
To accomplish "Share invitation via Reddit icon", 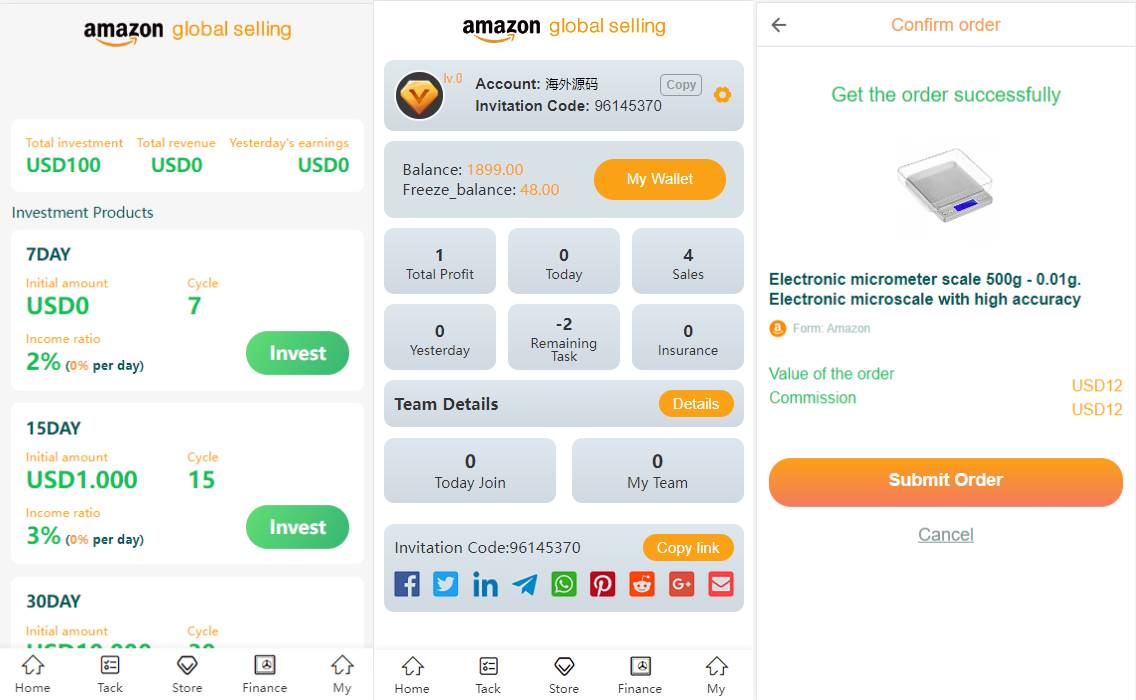I will 642,584.
